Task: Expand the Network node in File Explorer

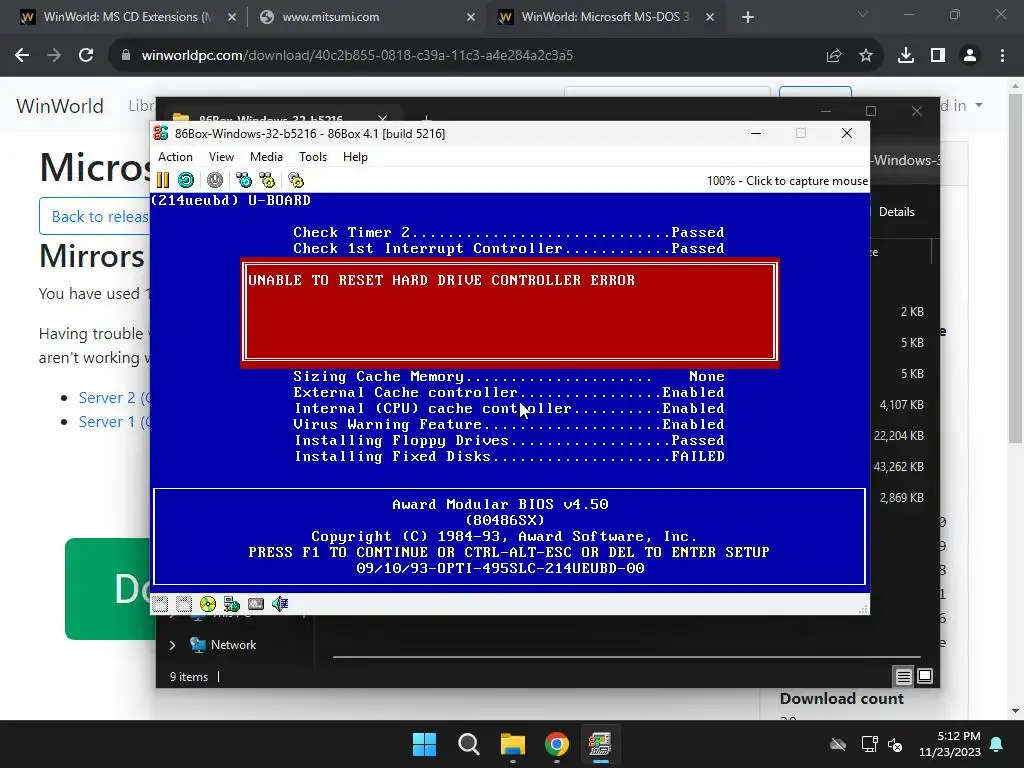Action: pyautogui.click(x=172, y=645)
